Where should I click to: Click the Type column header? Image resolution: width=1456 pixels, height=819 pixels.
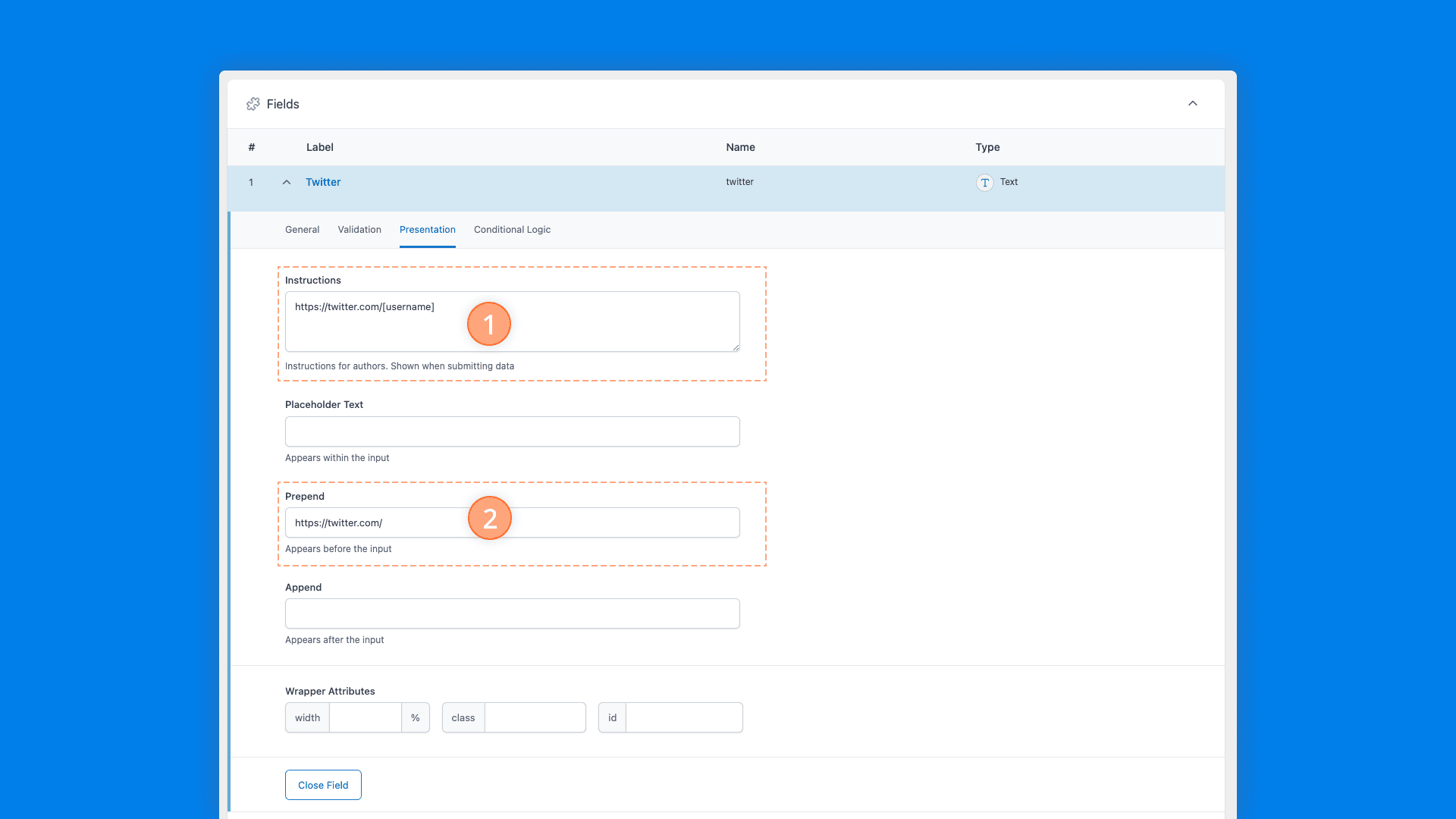pos(987,147)
